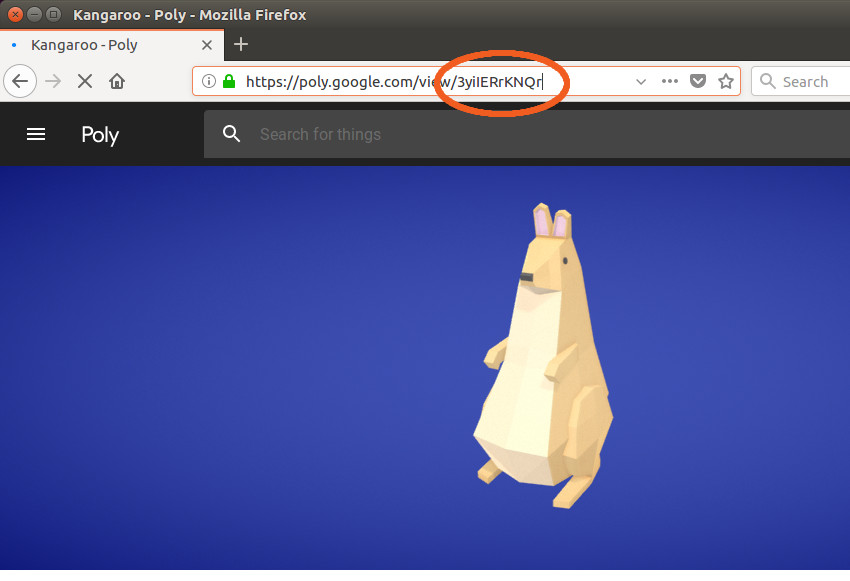Screen dimensions: 850x581
Task: Minimize the Firefox window
Action: [x=34, y=15]
